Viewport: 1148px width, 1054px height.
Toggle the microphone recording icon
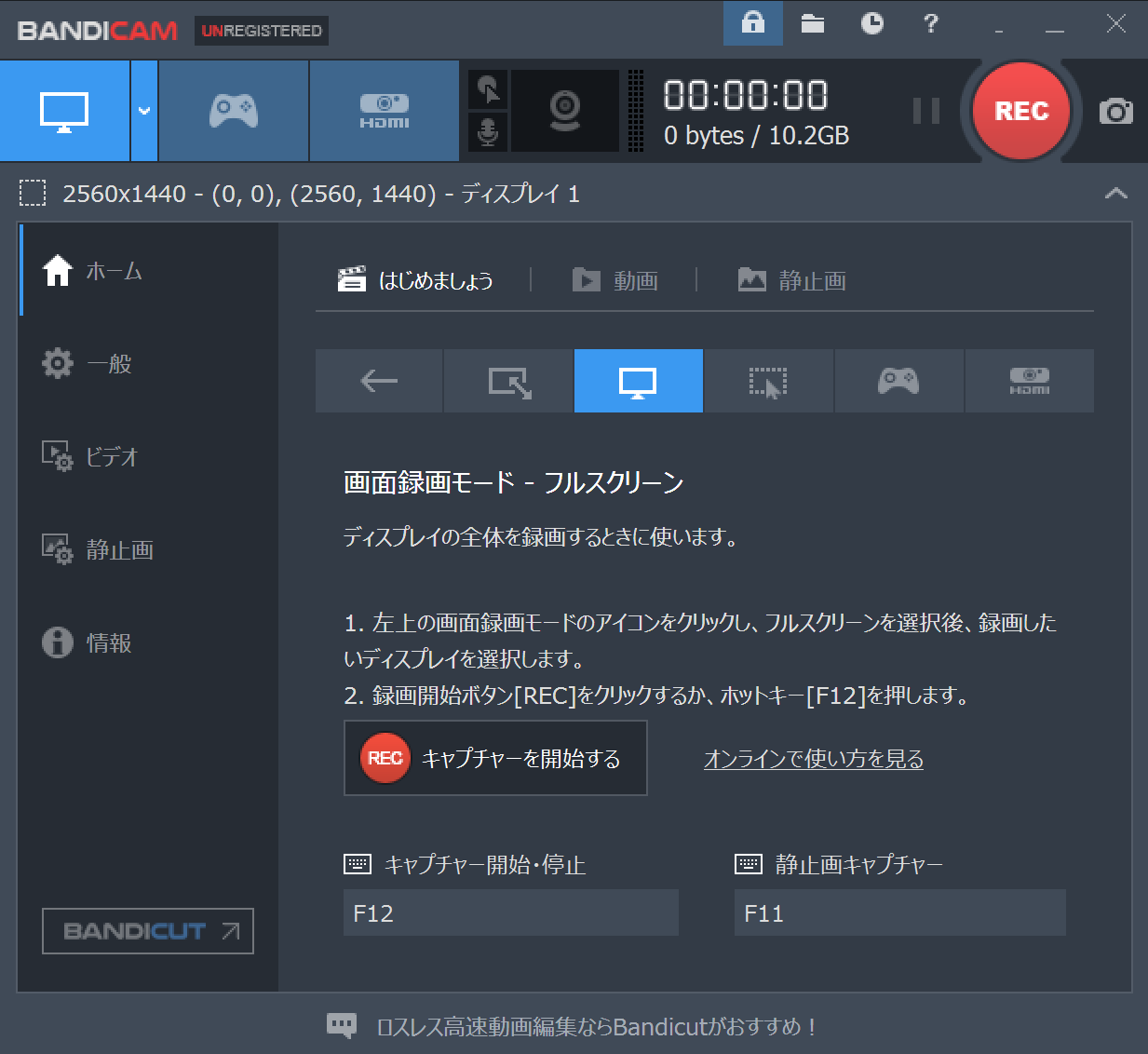[x=488, y=131]
